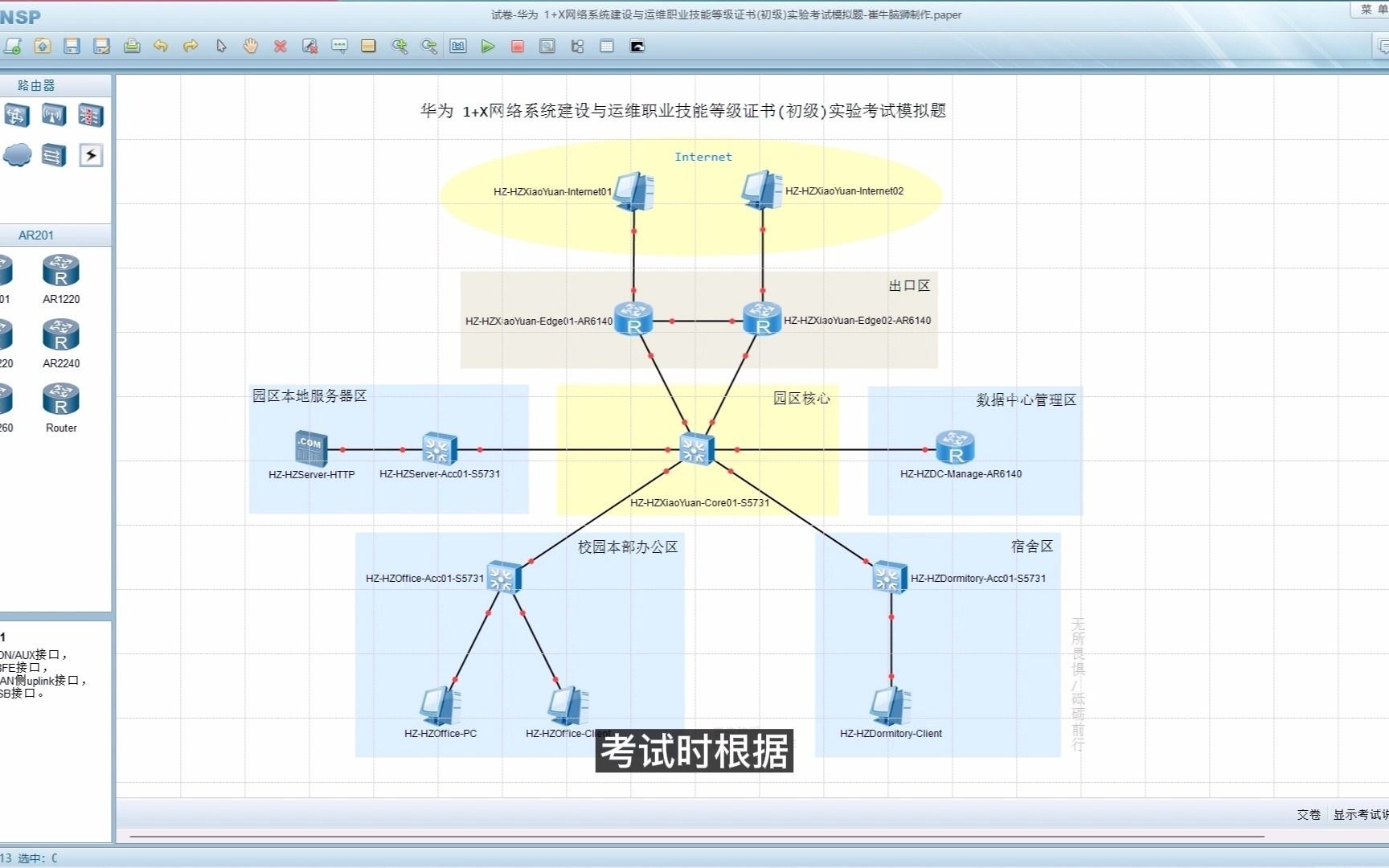Undo the last action
Viewport: 1389px width, 868px height.
(161, 46)
